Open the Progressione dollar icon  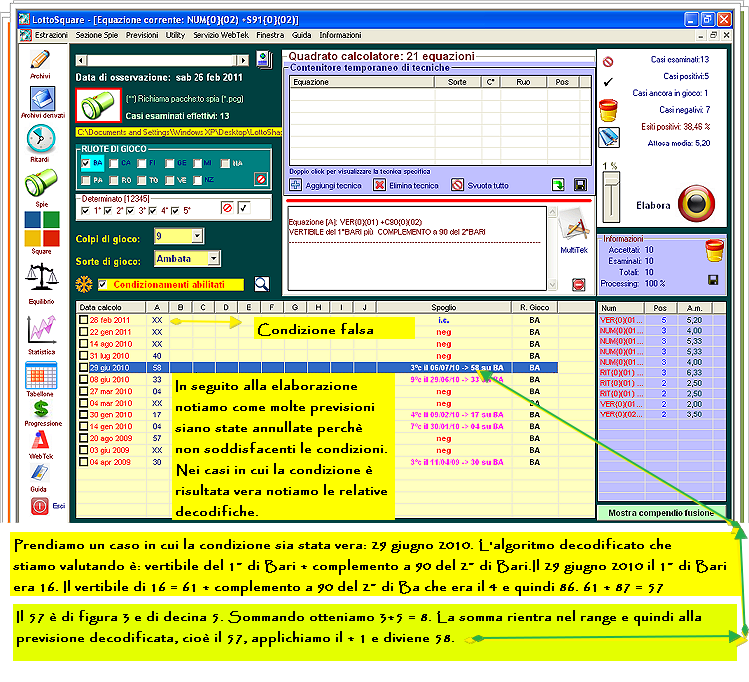pyautogui.click(x=41, y=409)
